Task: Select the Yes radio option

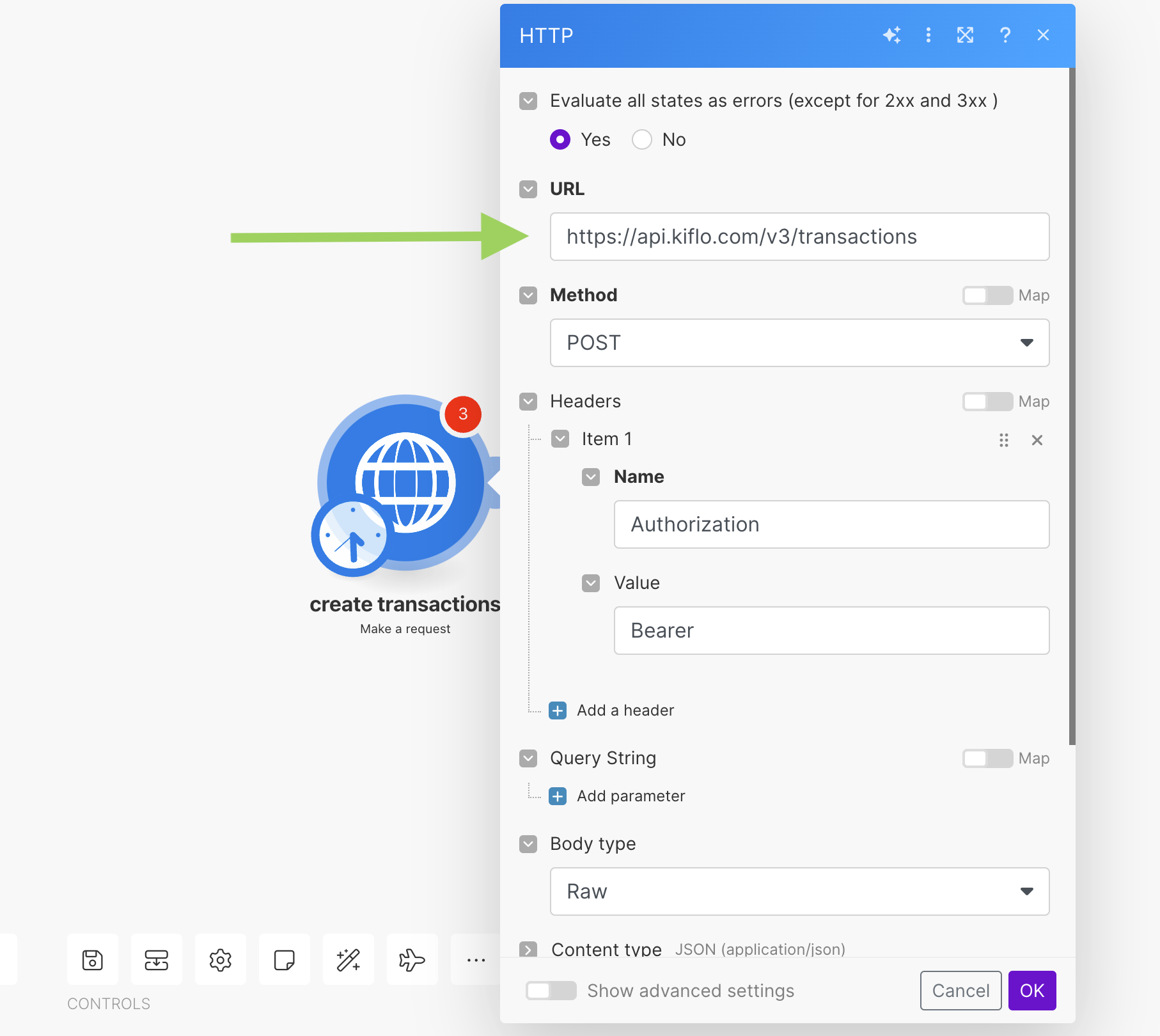Action: [x=560, y=139]
